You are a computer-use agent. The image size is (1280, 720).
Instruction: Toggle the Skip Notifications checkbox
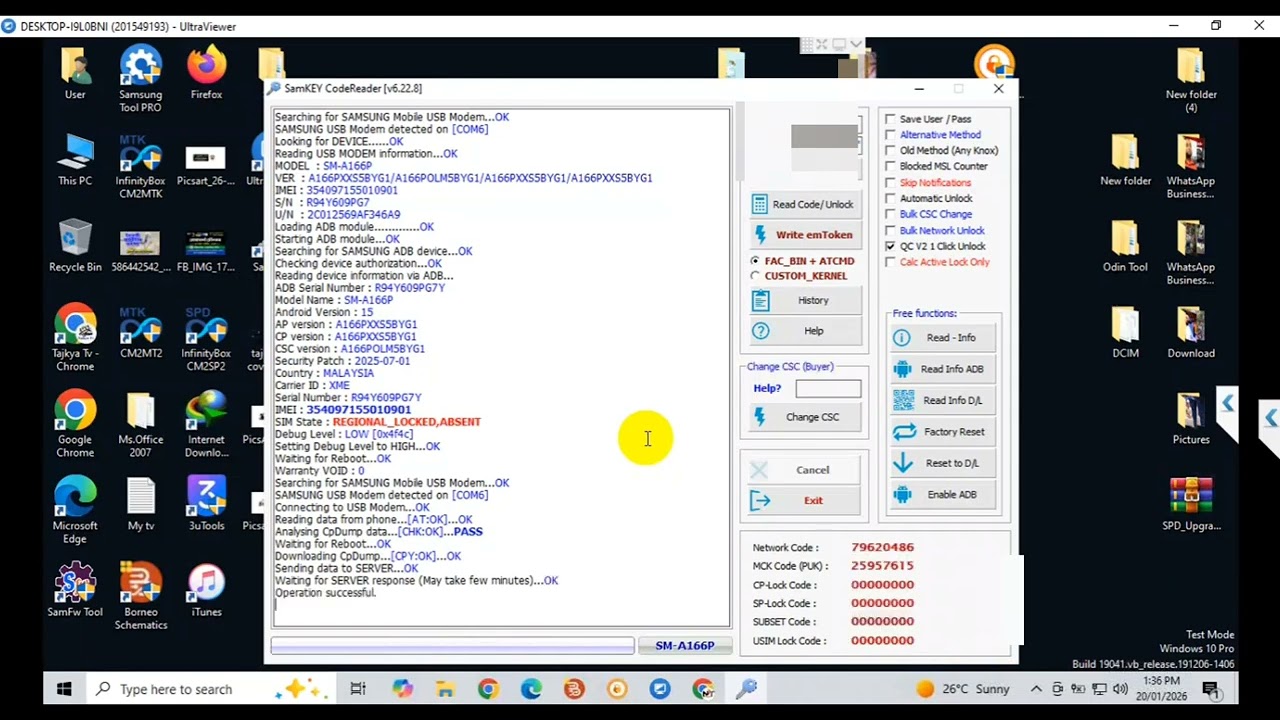pos(891,183)
